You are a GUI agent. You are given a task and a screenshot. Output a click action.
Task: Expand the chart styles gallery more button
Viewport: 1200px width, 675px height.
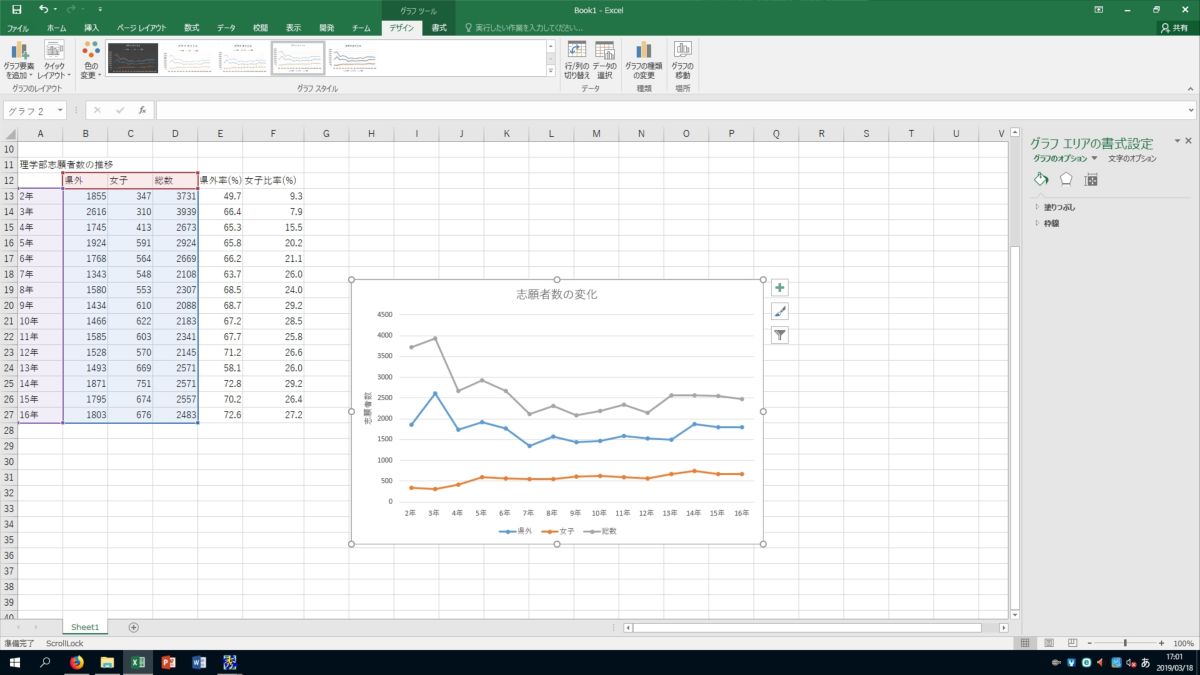pyautogui.click(x=550, y=71)
